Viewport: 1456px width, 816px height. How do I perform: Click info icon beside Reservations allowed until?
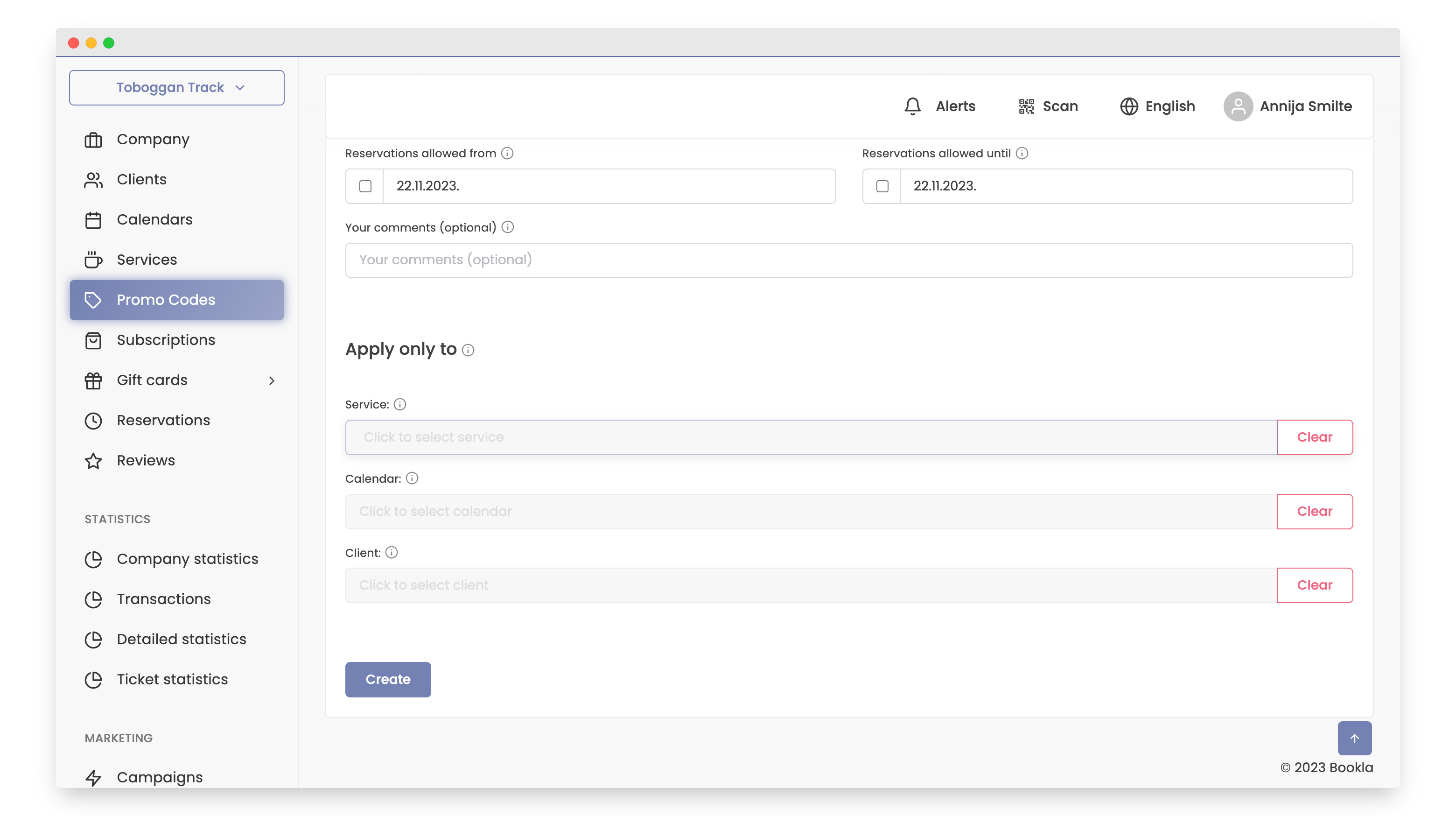point(1022,153)
